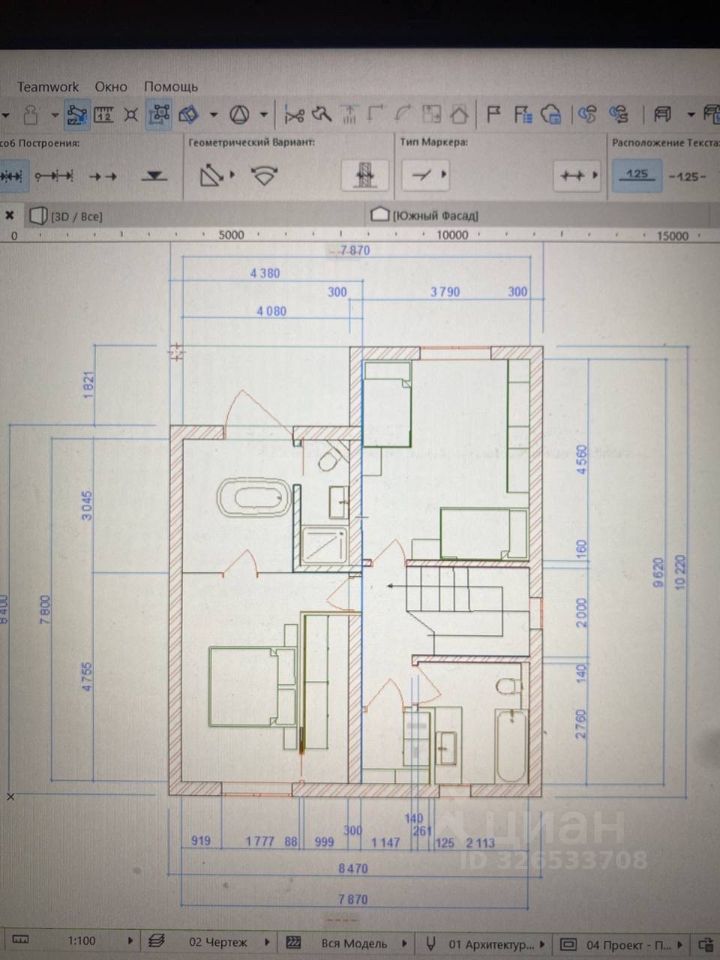Click the flag with list icon

522,114
